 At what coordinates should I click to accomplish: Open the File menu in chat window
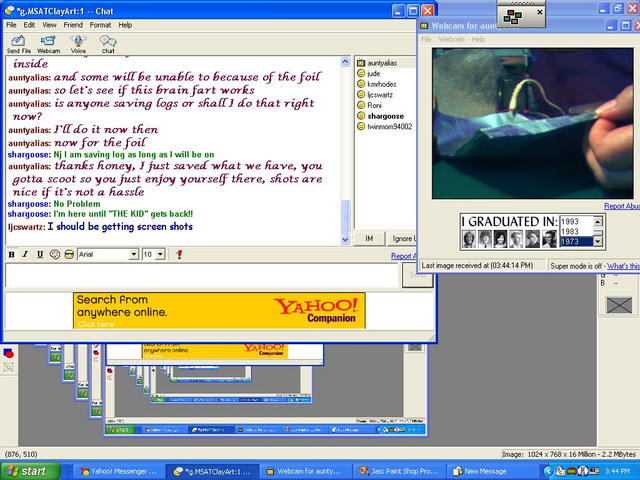click(x=11, y=25)
